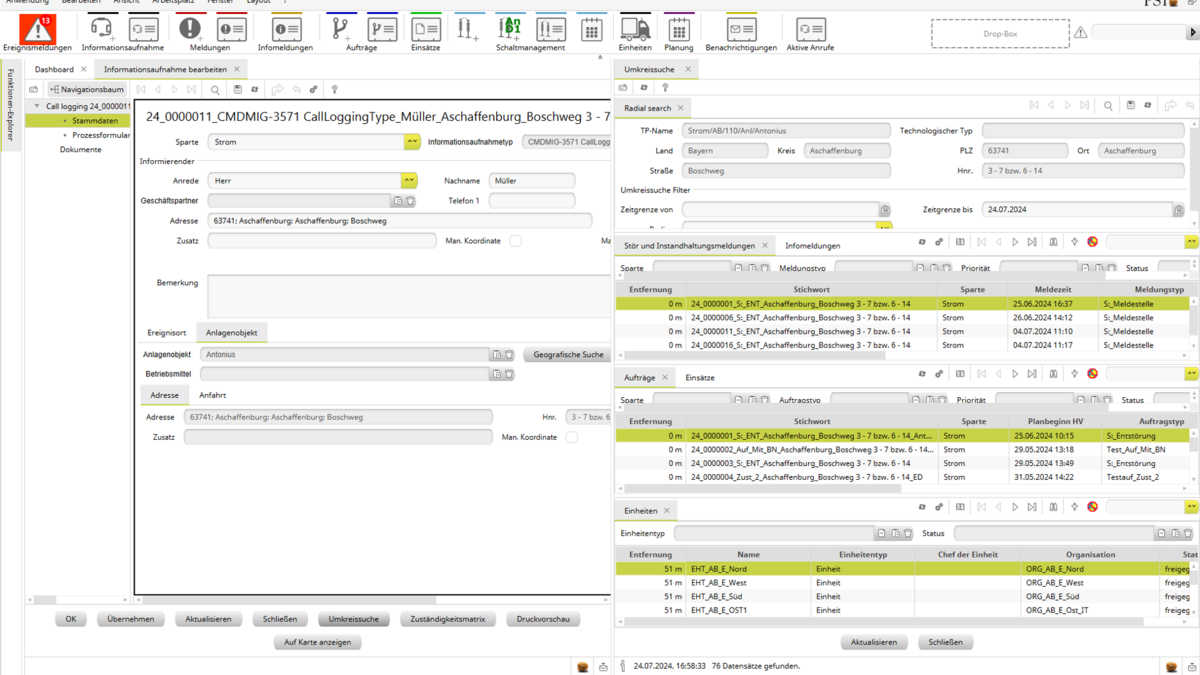Collapse the Call logging tree node

click(37, 106)
